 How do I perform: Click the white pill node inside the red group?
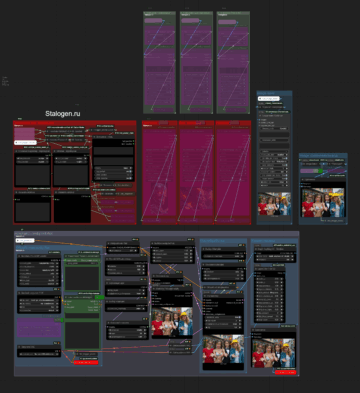coord(25,143)
